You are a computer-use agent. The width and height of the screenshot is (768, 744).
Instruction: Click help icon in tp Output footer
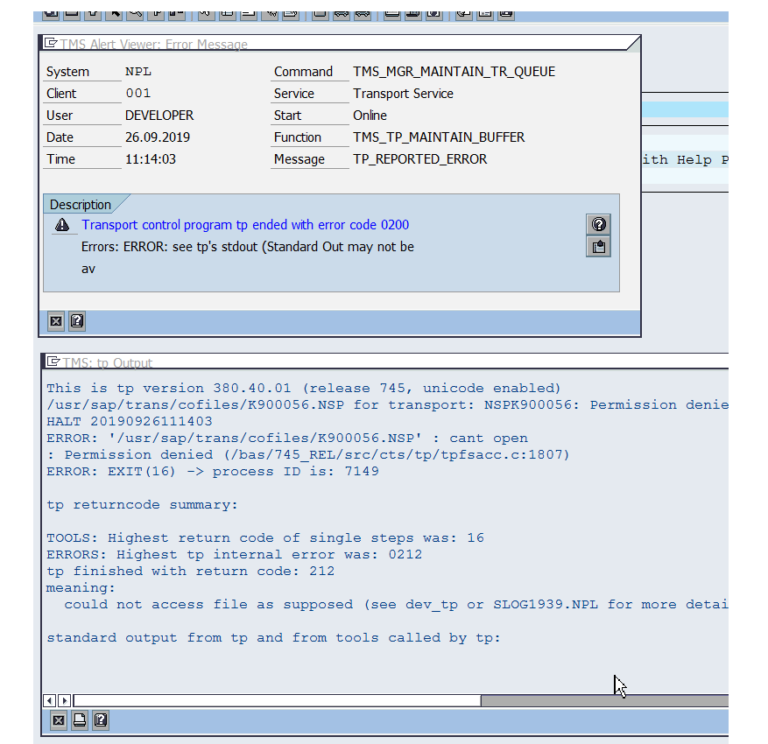pos(100,720)
